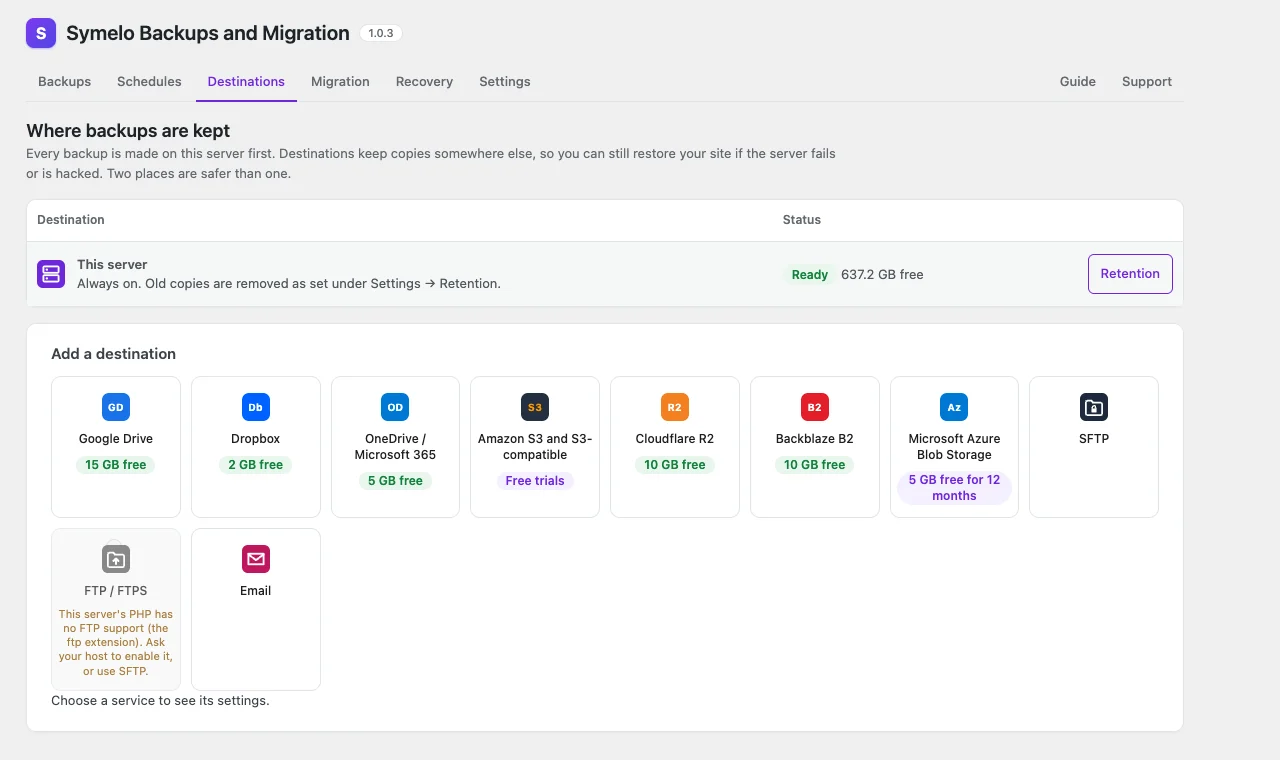Click the Where backups are kept heading

tap(128, 131)
